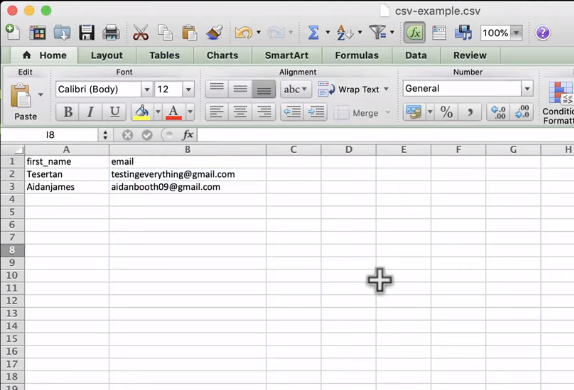Select the Cut scissors icon

tap(141, 33)
